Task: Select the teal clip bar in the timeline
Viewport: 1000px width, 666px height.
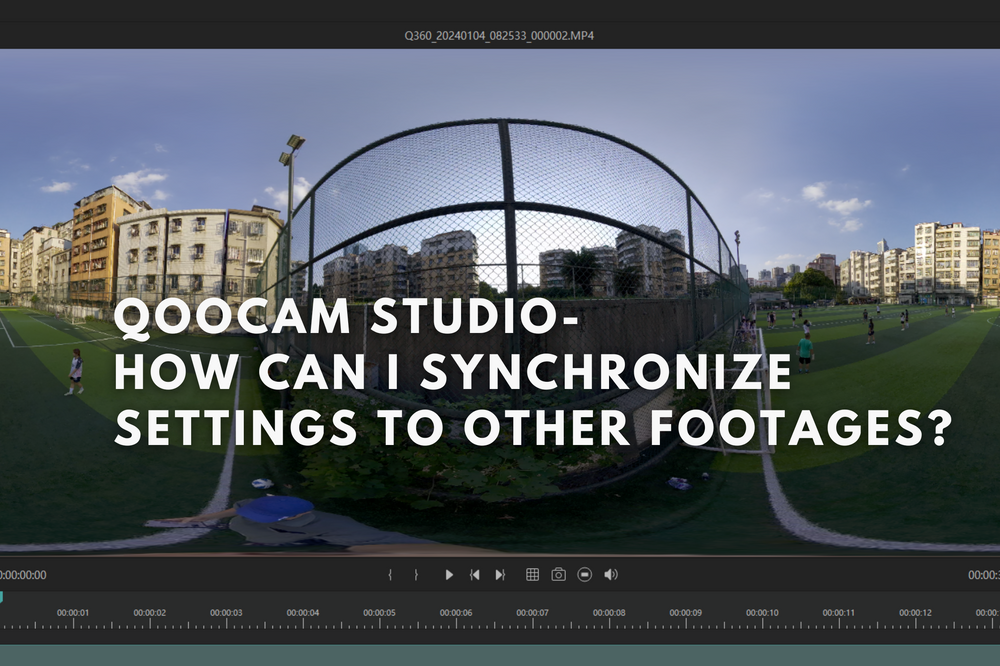Action: 500,655
